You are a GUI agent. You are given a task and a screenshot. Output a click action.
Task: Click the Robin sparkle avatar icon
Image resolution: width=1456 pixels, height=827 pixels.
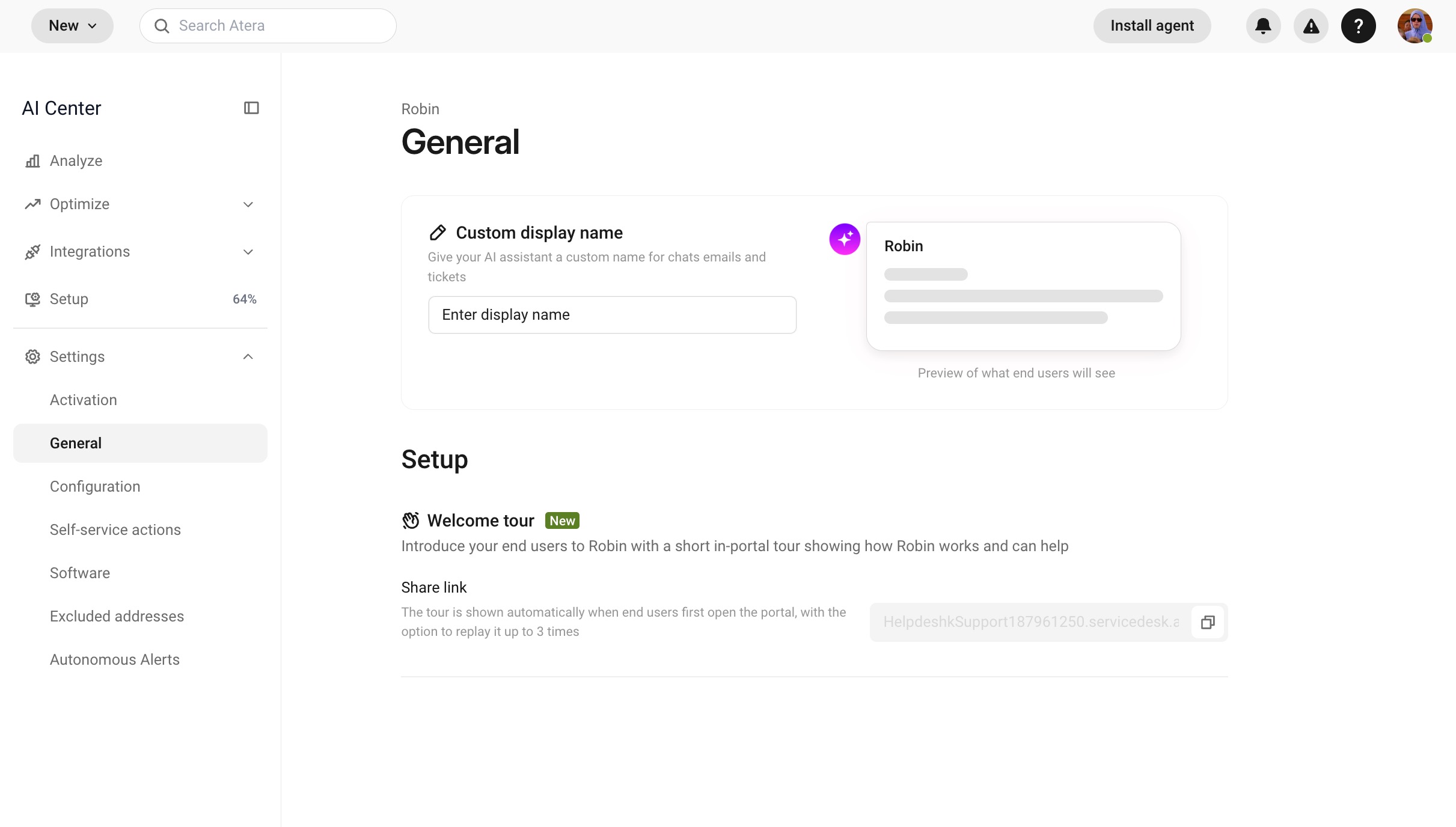(x=845, y=239)
